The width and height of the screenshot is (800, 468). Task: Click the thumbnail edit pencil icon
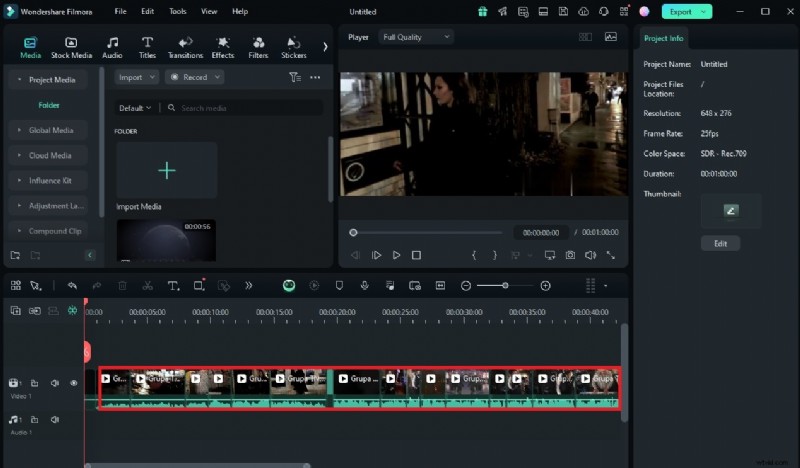pyautogui.click(x=731, y=210)
